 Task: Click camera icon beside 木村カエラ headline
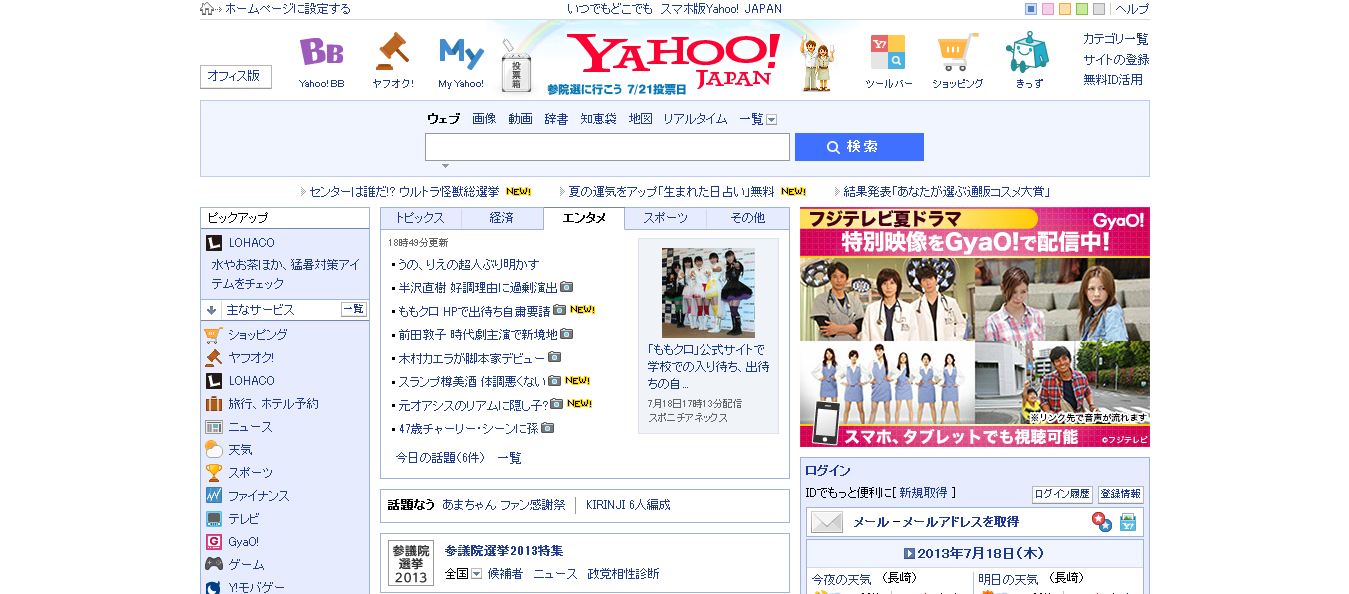click(x=554, y=357)
